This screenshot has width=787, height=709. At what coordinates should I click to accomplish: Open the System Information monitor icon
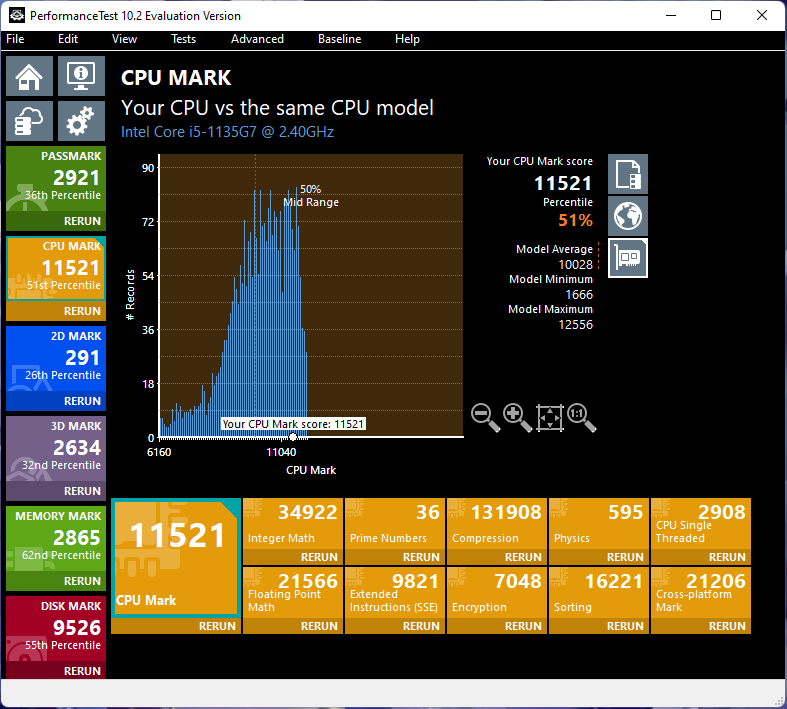(x=81, y=76)
